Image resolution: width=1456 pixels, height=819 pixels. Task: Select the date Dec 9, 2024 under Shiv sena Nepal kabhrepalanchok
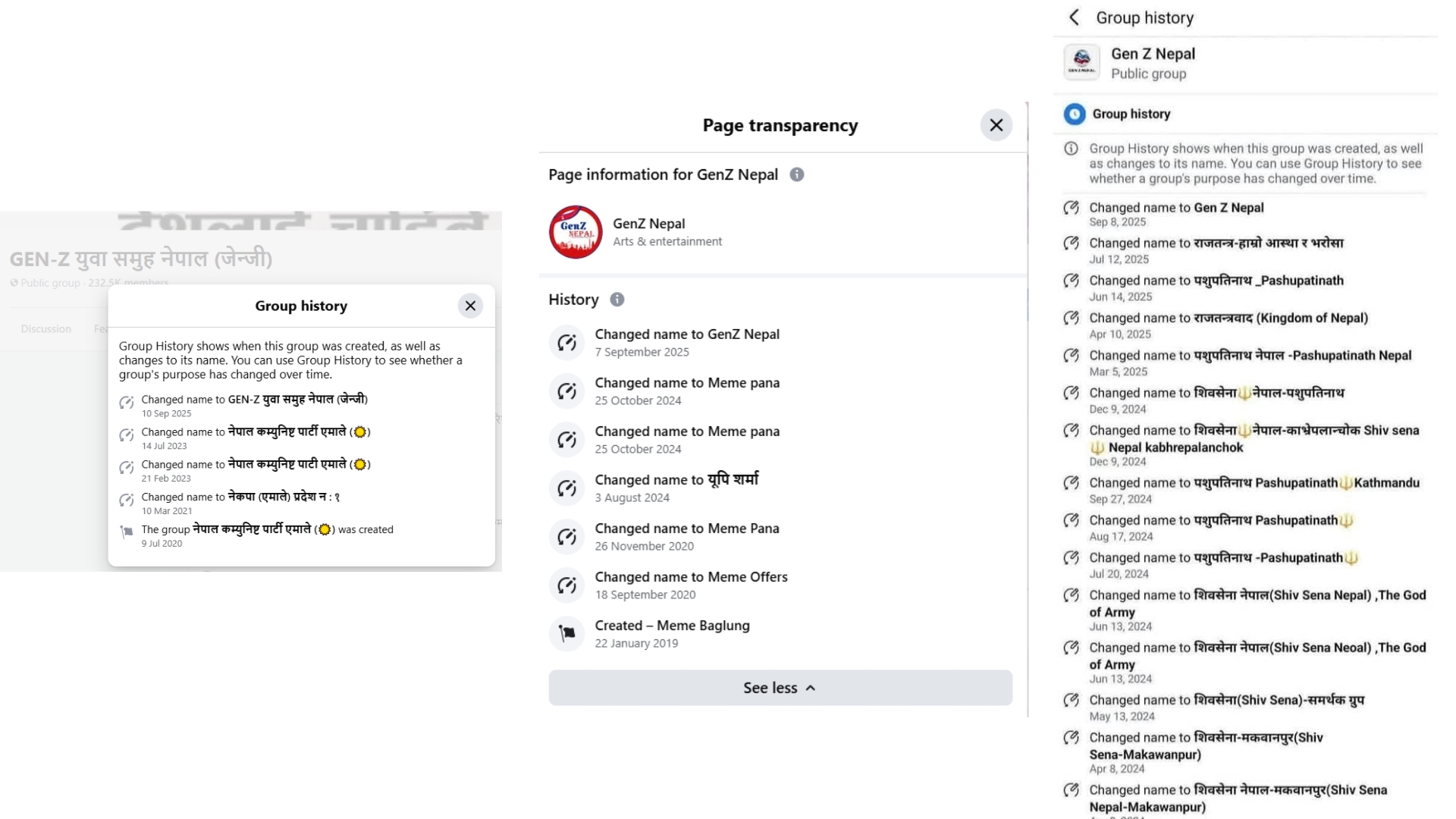click(1118, 462)
